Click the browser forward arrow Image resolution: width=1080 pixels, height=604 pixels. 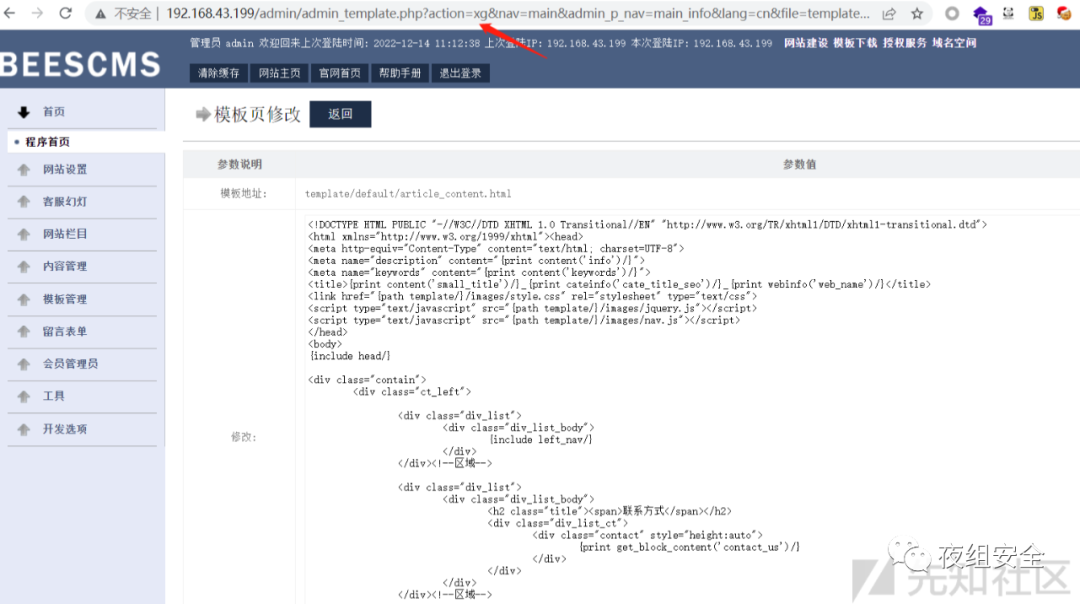pos(37,13)
